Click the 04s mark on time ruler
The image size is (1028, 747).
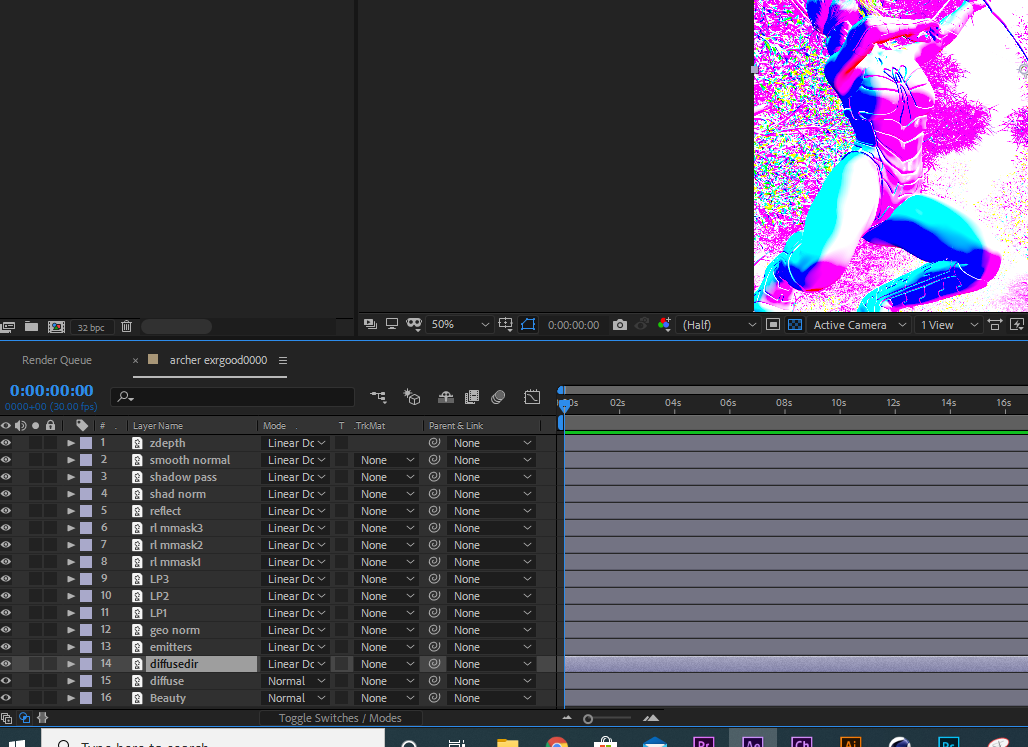pos(673,403)
